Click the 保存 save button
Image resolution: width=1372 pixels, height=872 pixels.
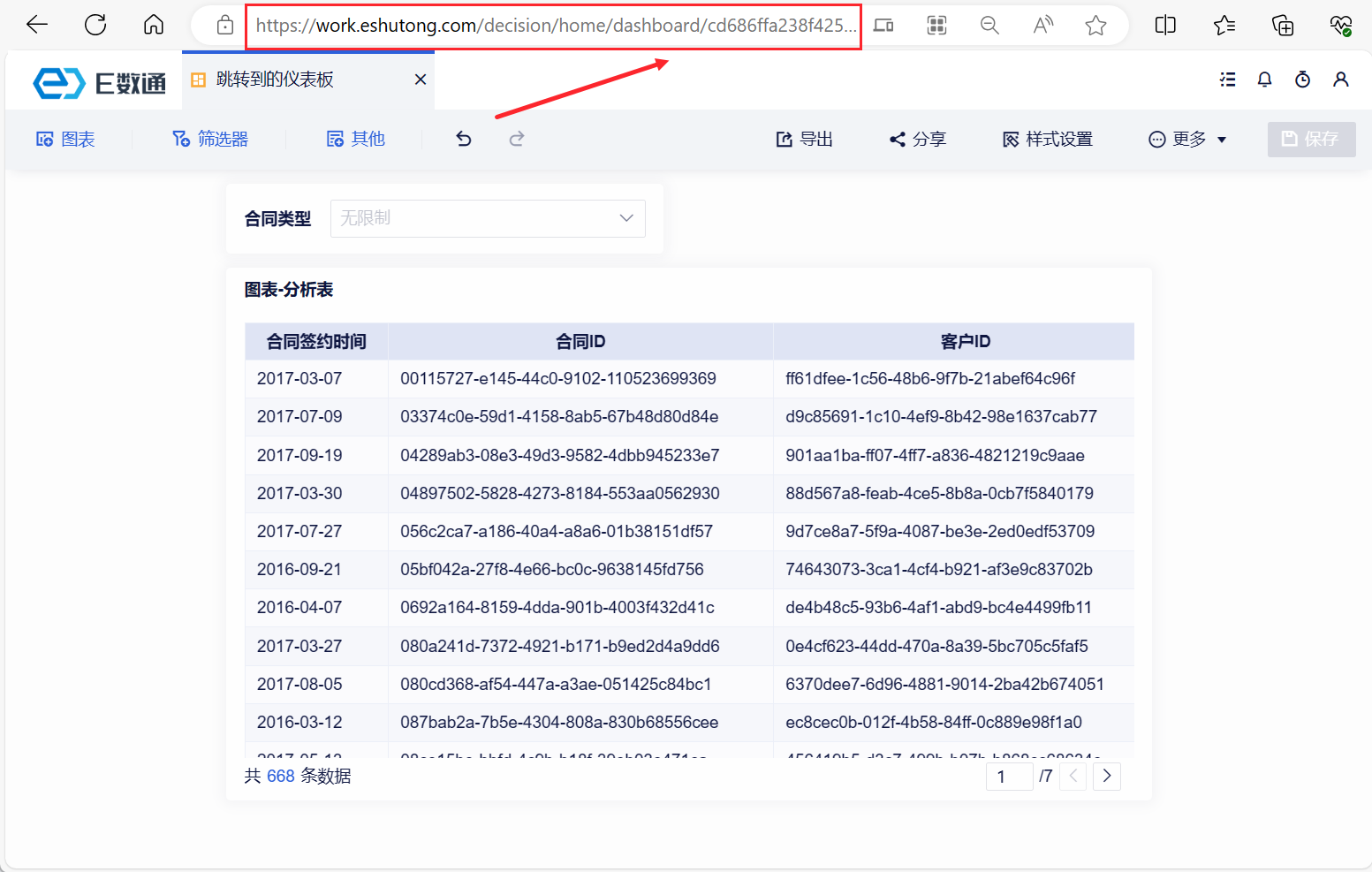(1312, 140)
